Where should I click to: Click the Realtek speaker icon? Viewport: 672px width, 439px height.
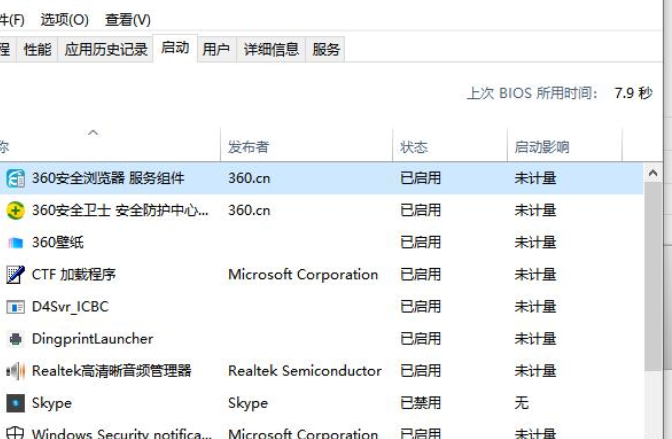point(15,371)
